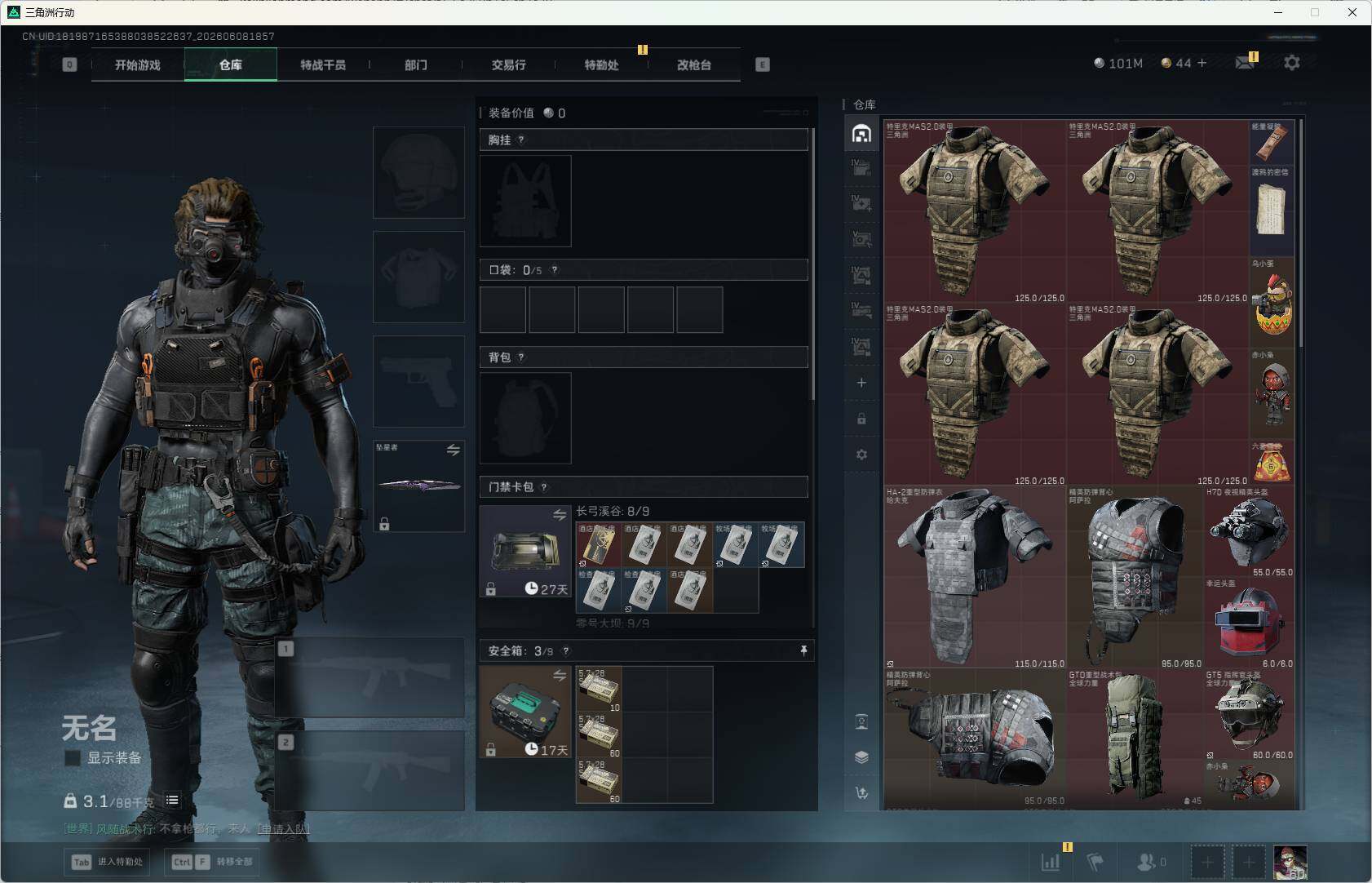
Task: Click 转移全部 button
Action: point(212,862)
